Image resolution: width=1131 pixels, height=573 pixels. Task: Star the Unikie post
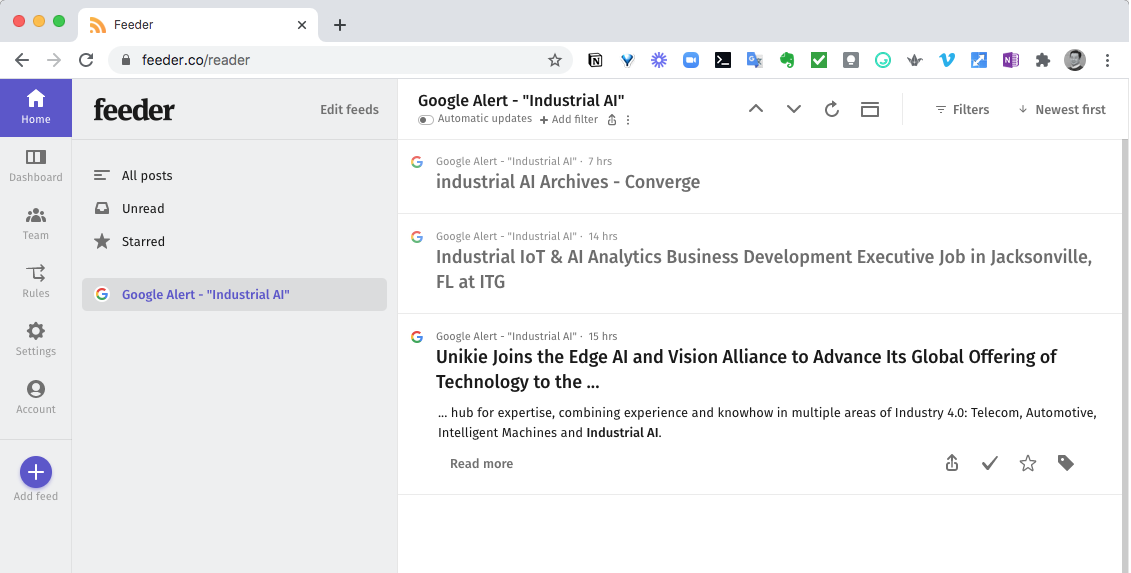[x=1028, y=463]
